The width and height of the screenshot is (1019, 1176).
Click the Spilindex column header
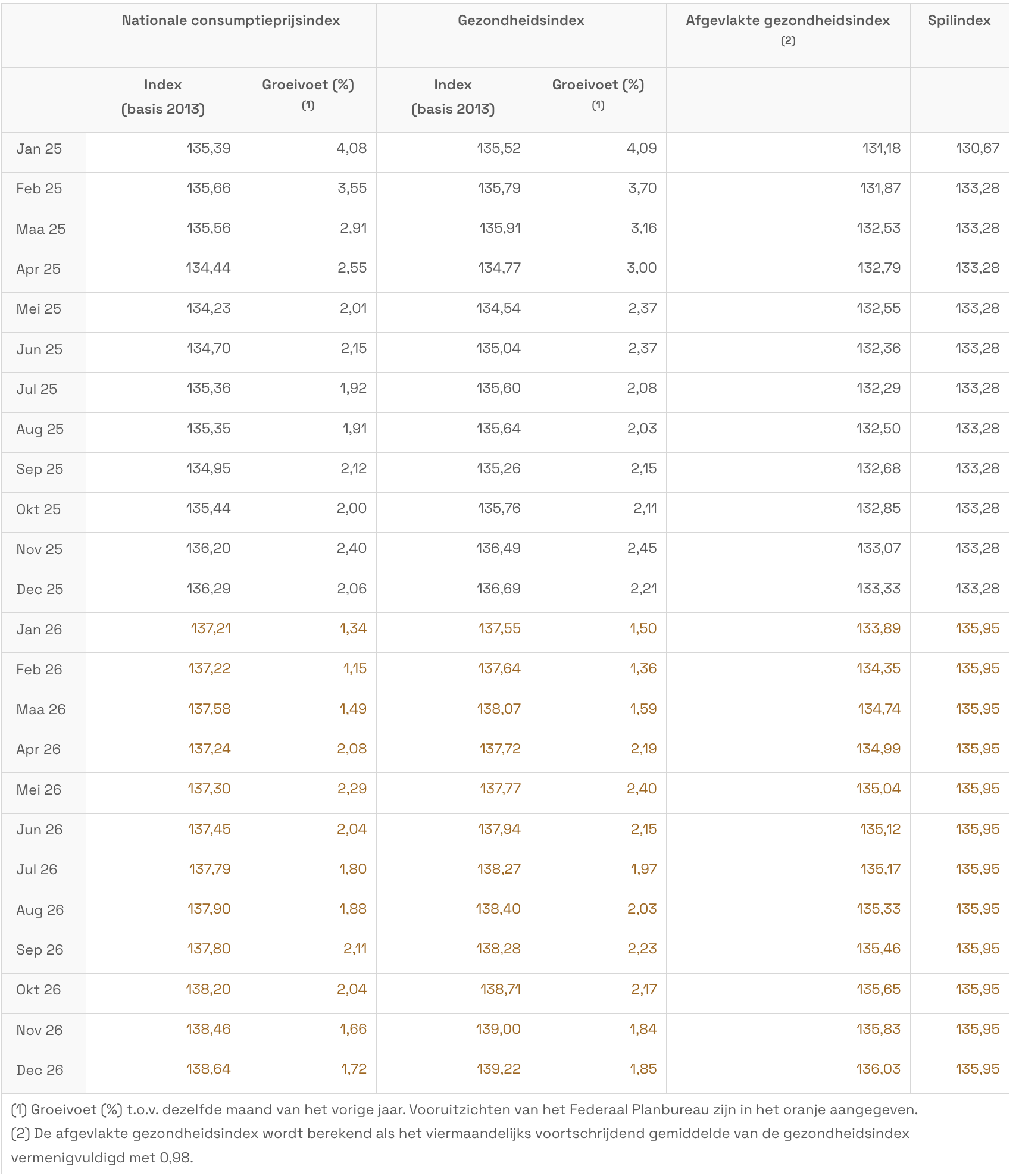(959, 21)
